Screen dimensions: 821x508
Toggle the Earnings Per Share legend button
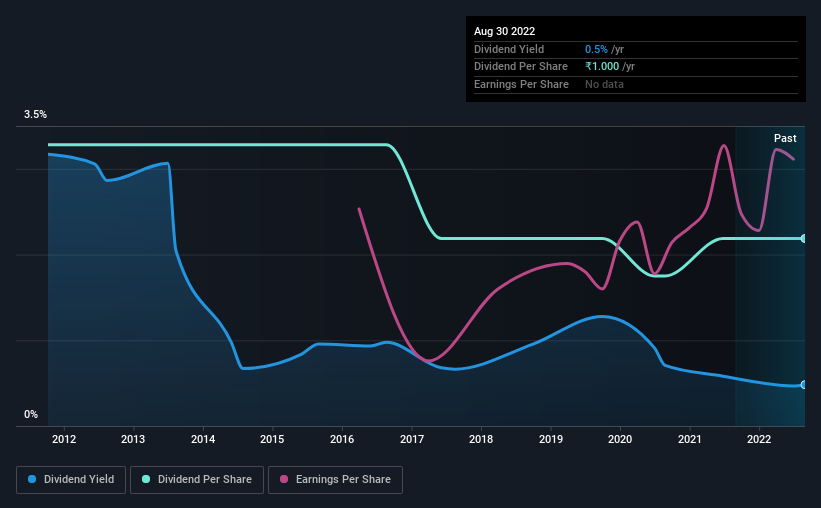click(335, 480)
